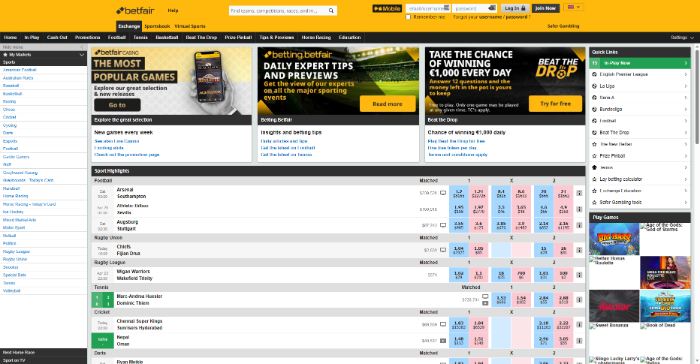Expand the Beat The Drop quick link arrow
The image size is (700, 364).
point(686,132)
